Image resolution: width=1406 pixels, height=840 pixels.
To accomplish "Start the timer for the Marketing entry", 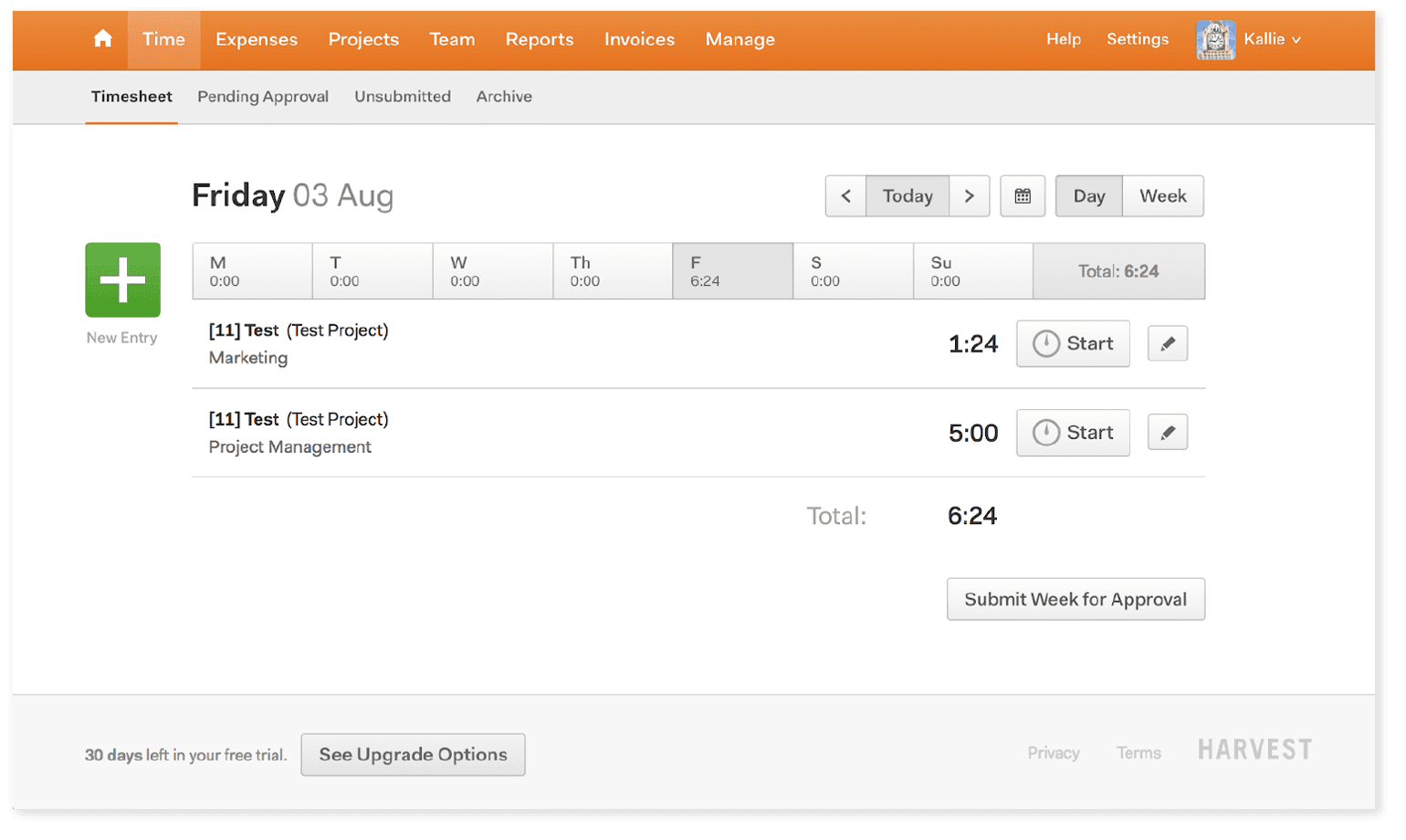I will pos(1072,343).
